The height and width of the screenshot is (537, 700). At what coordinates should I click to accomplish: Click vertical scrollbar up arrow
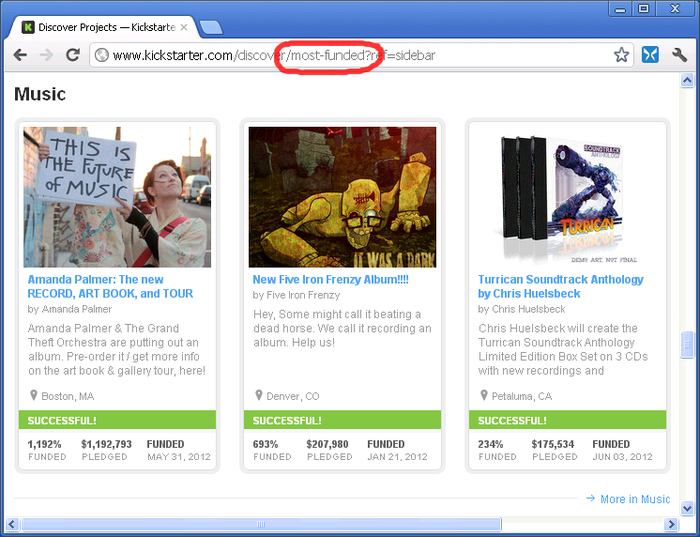click(x=687, y=81)
